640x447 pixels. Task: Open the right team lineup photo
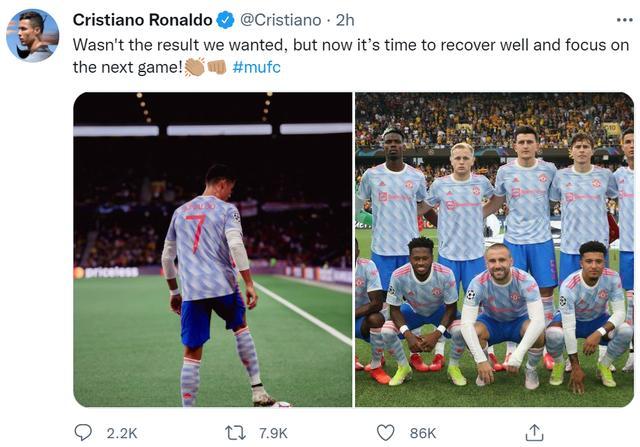click(x=494, y=249)
